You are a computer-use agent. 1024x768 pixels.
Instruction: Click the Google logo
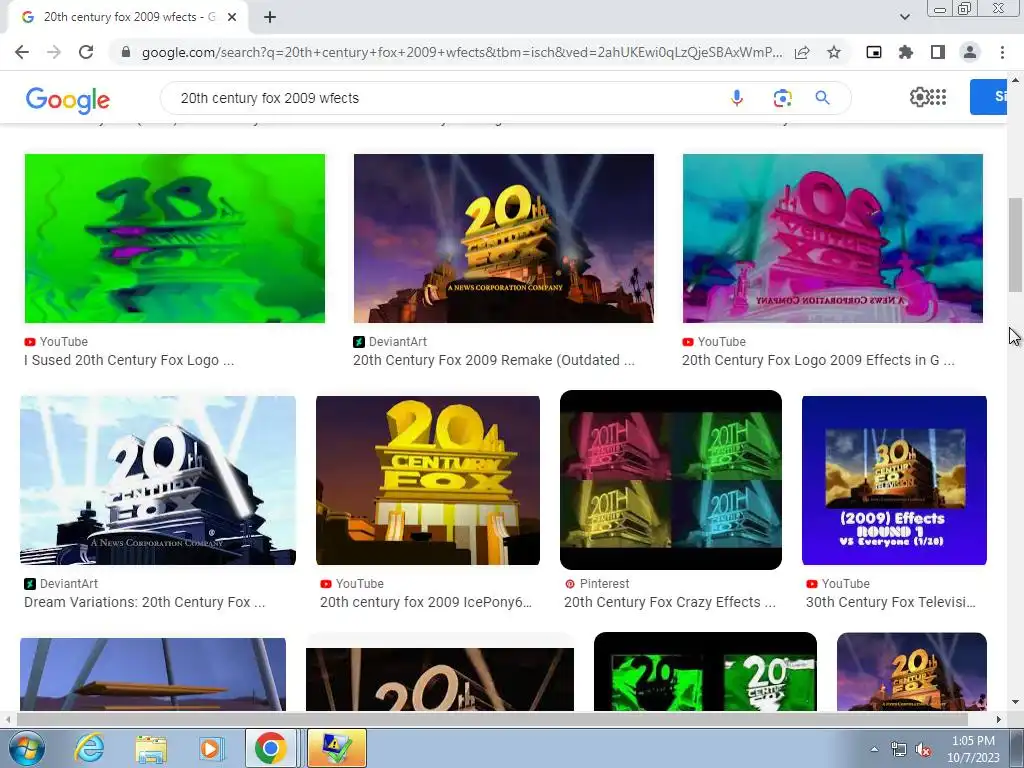point(68,99)
